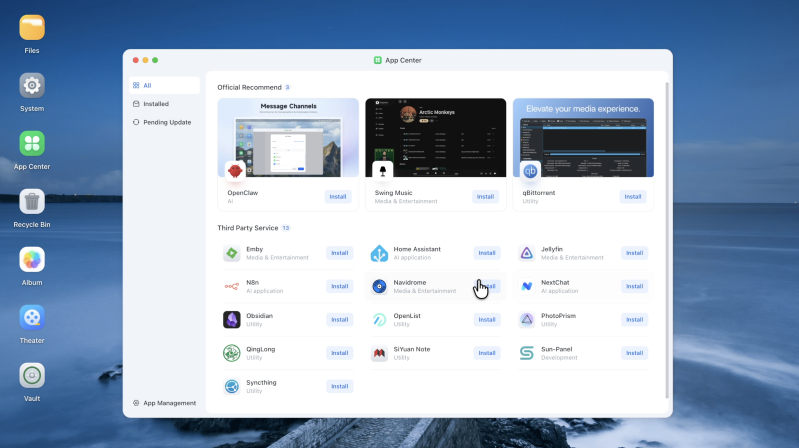Select the SiYuan Note app icon
799x448 pixels.
click(x=379, y=353)
